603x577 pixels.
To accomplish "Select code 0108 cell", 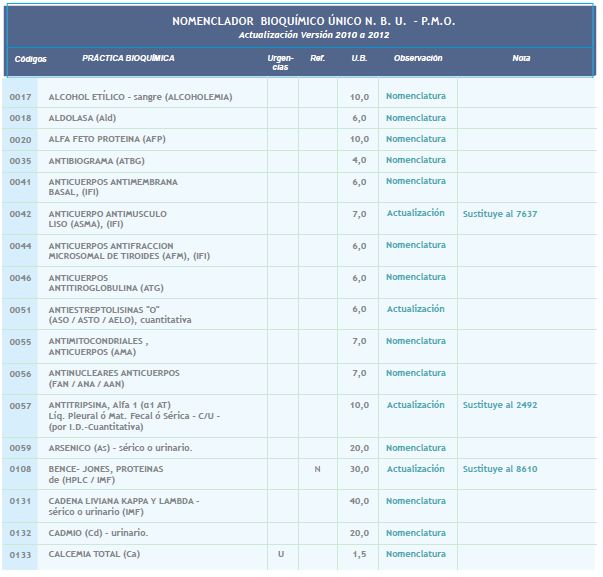I will click(20, 469).
